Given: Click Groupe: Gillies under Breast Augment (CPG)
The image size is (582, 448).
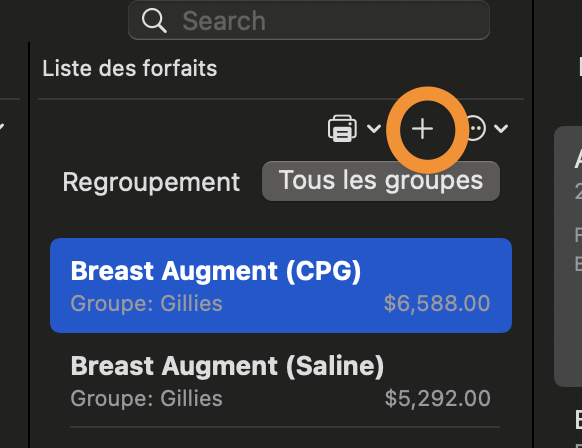Looking at the screenshot, I should coord(147,304).
